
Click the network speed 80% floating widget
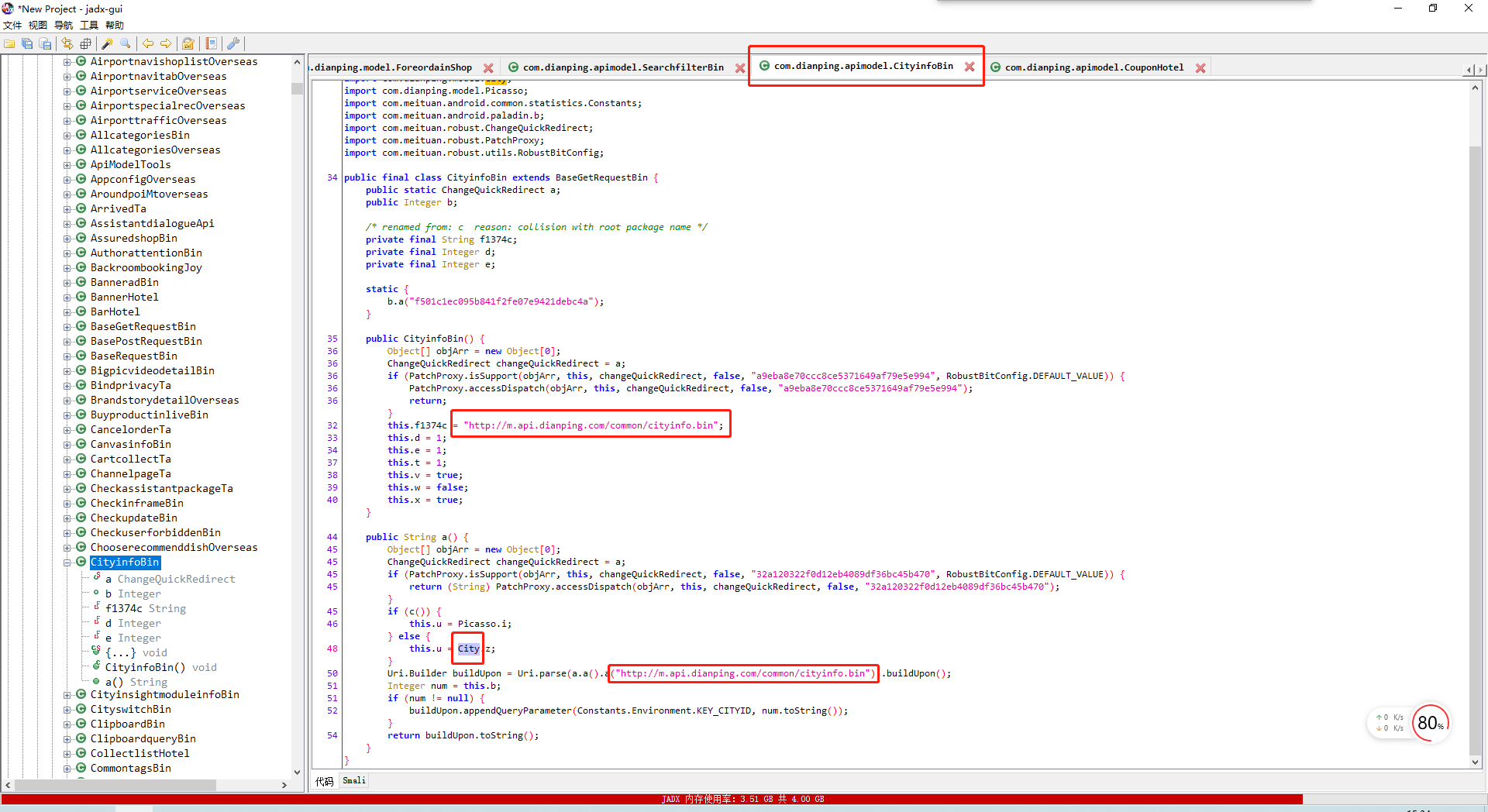1430,723
